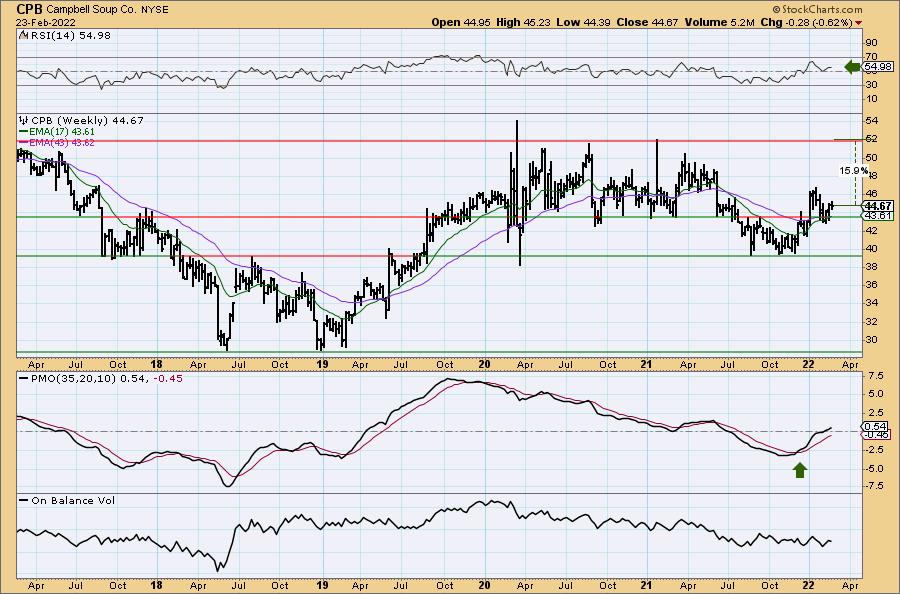The height and width of the screenshot is (594, 900).
Task: Click the On Balance Vol panel label
Action: coord(73,501)
